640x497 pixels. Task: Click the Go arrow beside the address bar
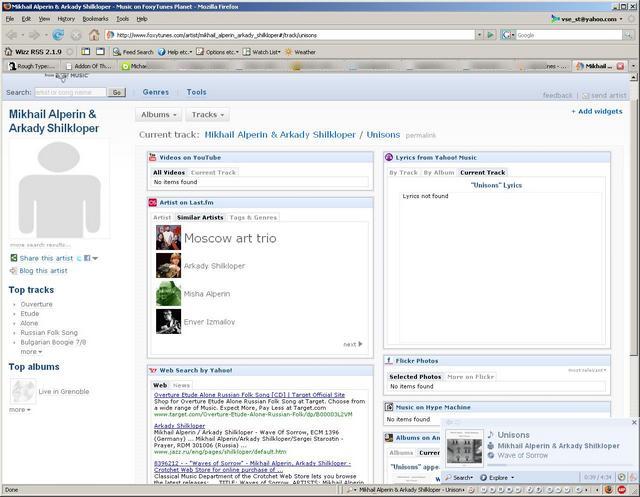490,35
